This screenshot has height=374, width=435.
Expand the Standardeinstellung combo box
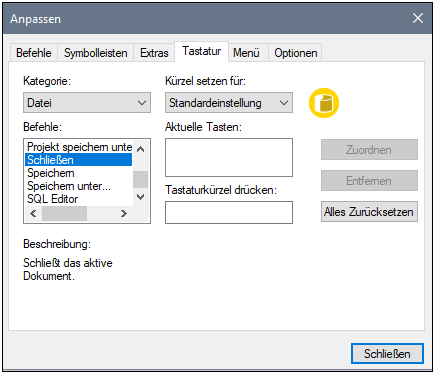[229, 103]
